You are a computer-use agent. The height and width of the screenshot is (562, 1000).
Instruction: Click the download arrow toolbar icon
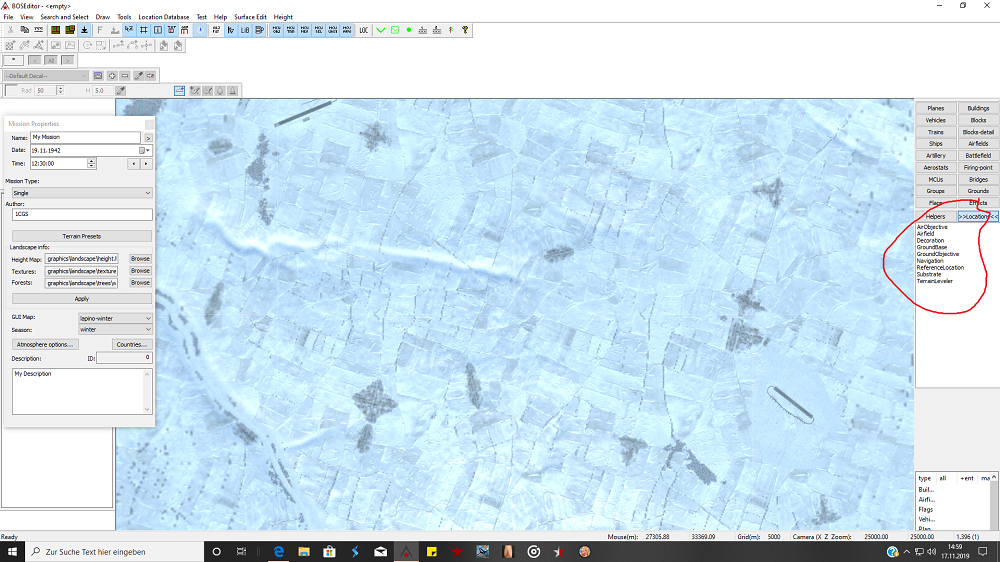tap(85, 30)
